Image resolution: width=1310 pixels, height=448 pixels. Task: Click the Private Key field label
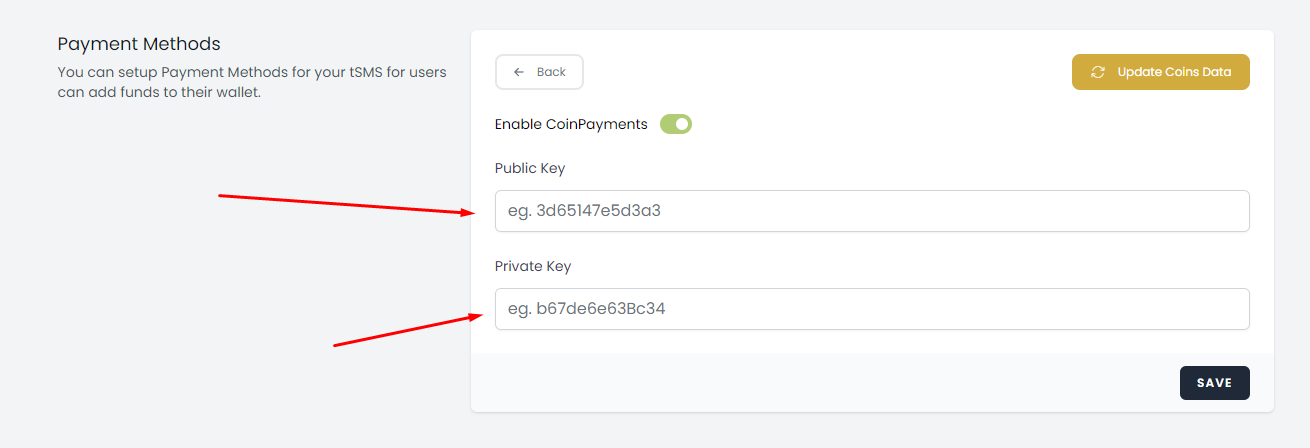(533, 266)
